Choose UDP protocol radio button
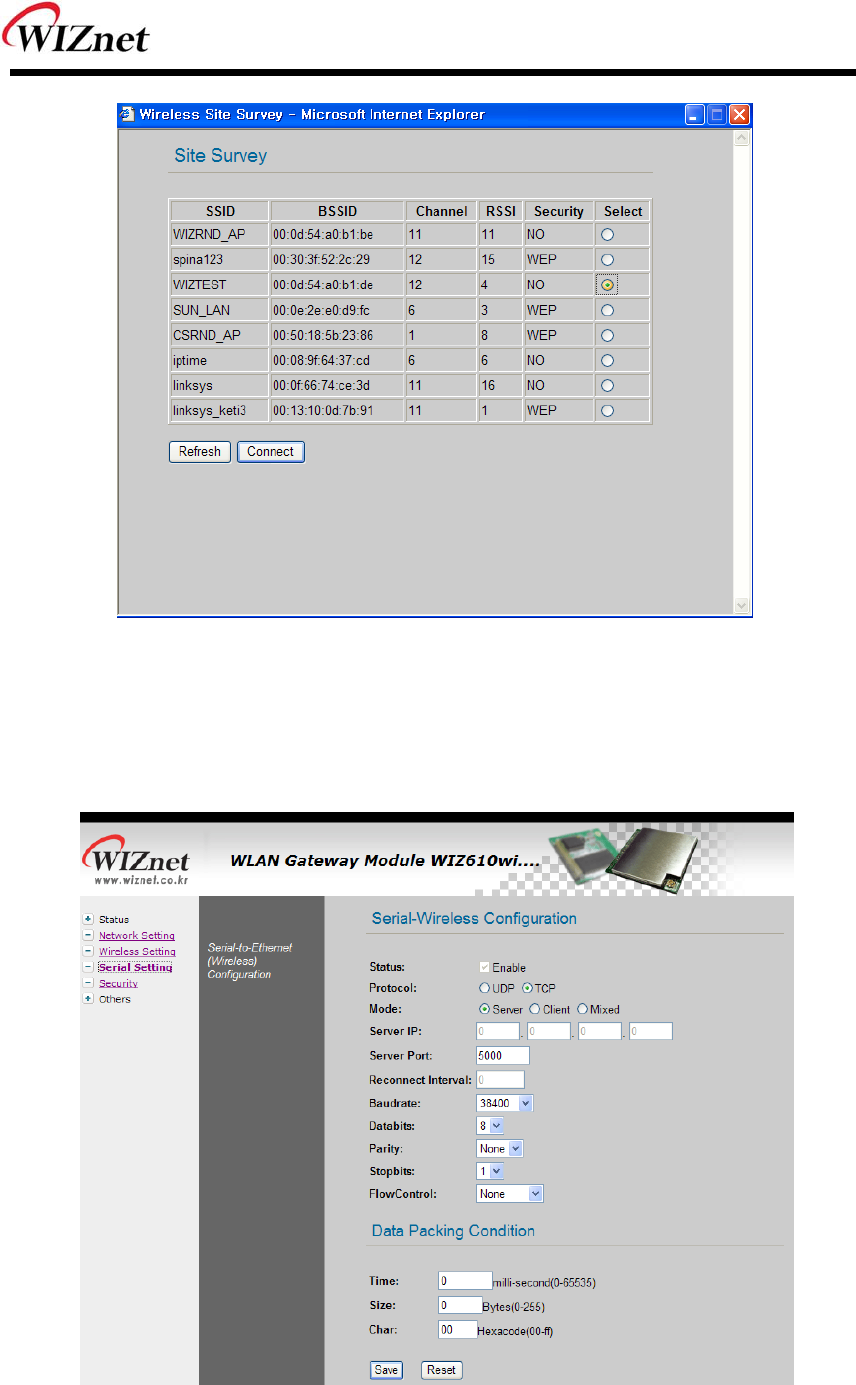Viewport: 856px width, 1385px height. (485, 988)
